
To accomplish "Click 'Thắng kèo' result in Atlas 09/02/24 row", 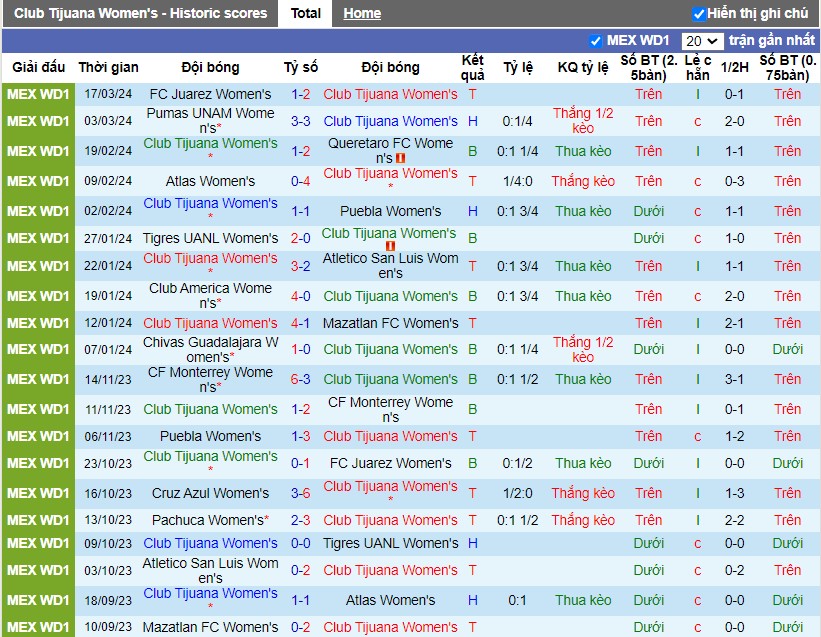I will click(583, 181).
